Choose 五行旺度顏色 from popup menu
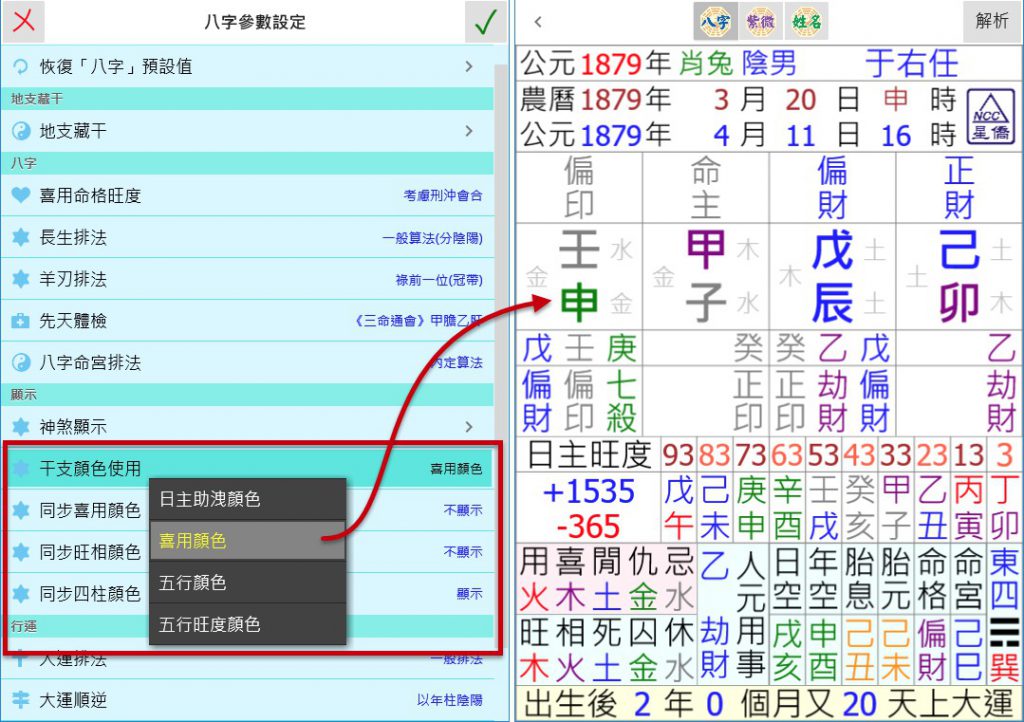The width and height of the screenshot is (1024, 722). (247, 625)
